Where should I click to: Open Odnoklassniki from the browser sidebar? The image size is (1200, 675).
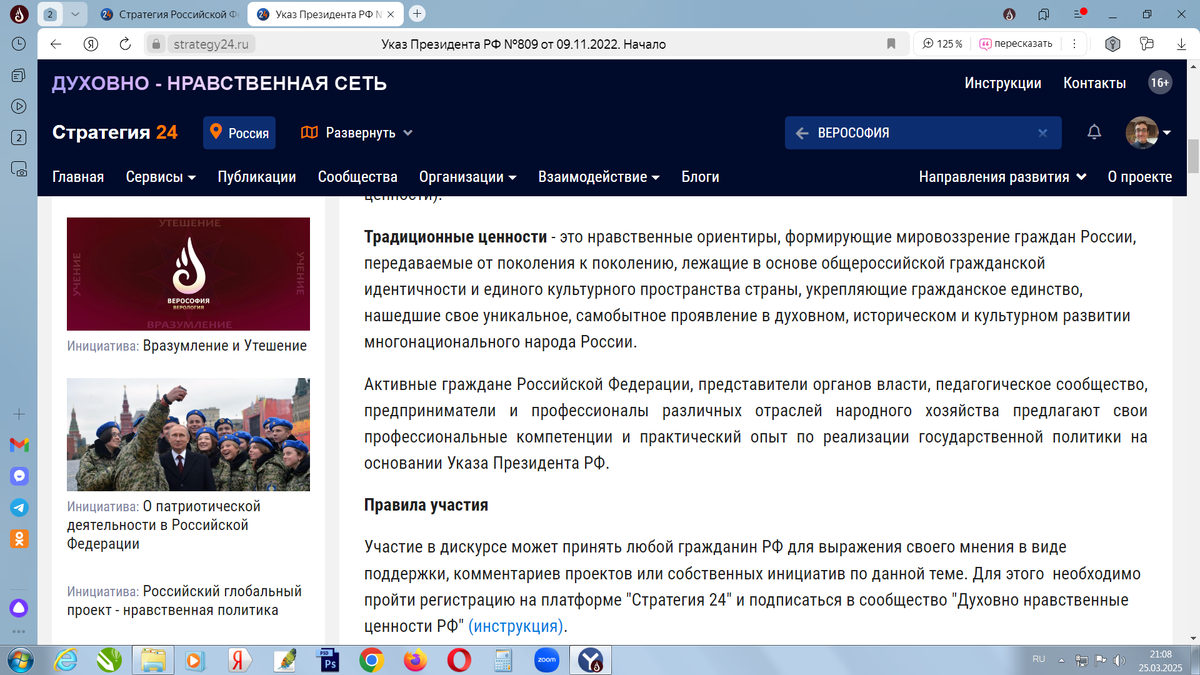(19, 538)
